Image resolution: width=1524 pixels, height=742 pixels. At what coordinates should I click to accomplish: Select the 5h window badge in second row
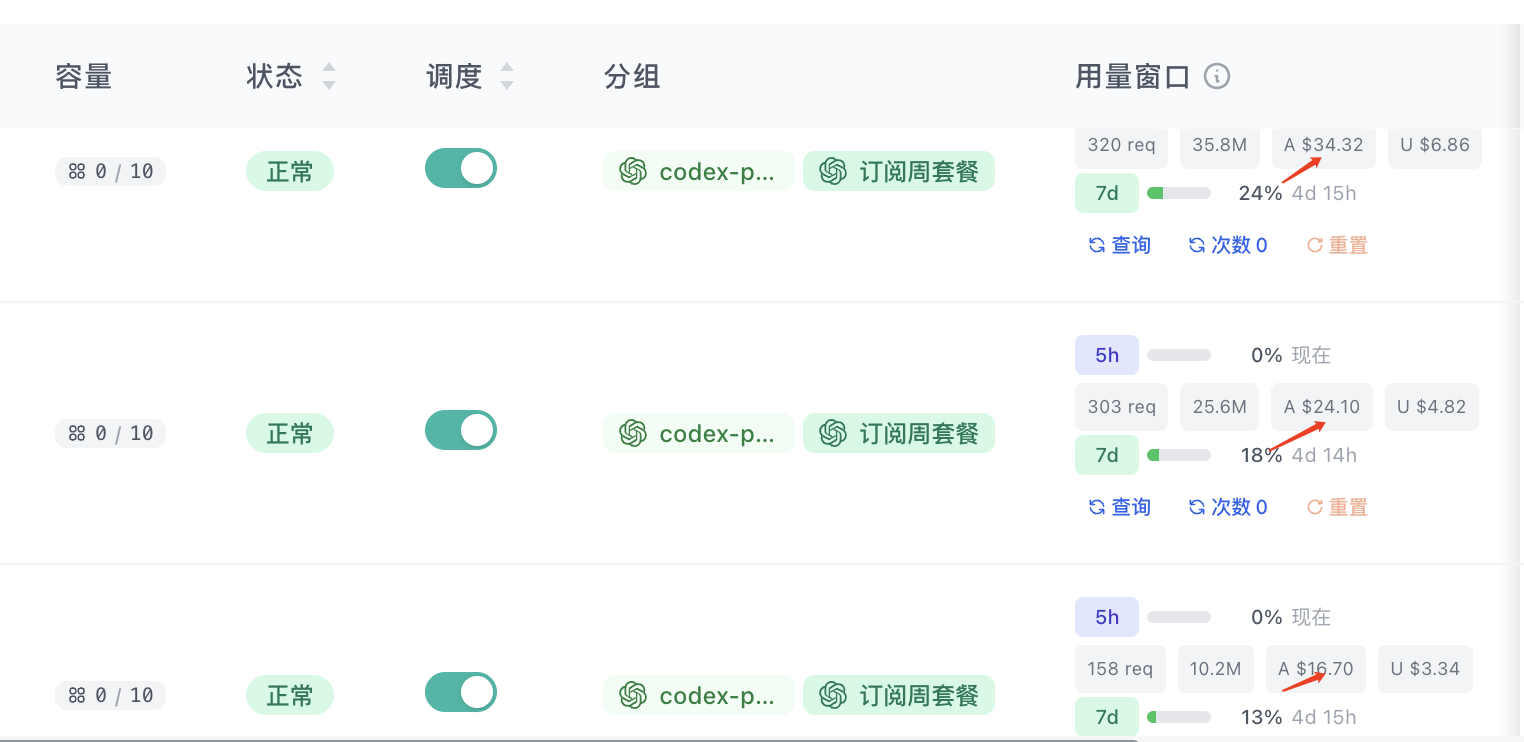pos(1107,355)
